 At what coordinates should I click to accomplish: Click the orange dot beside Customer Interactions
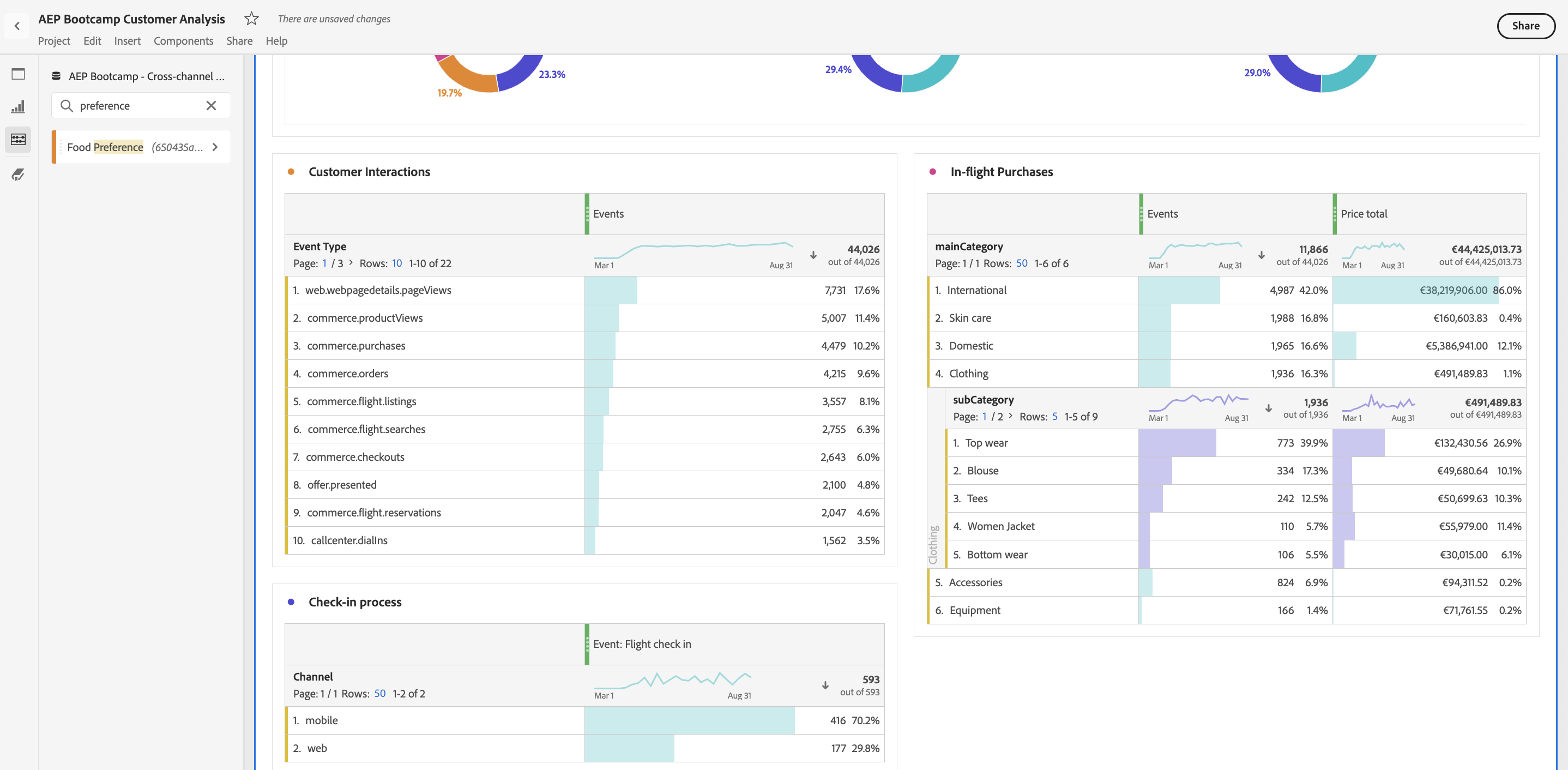pos(291,172)
